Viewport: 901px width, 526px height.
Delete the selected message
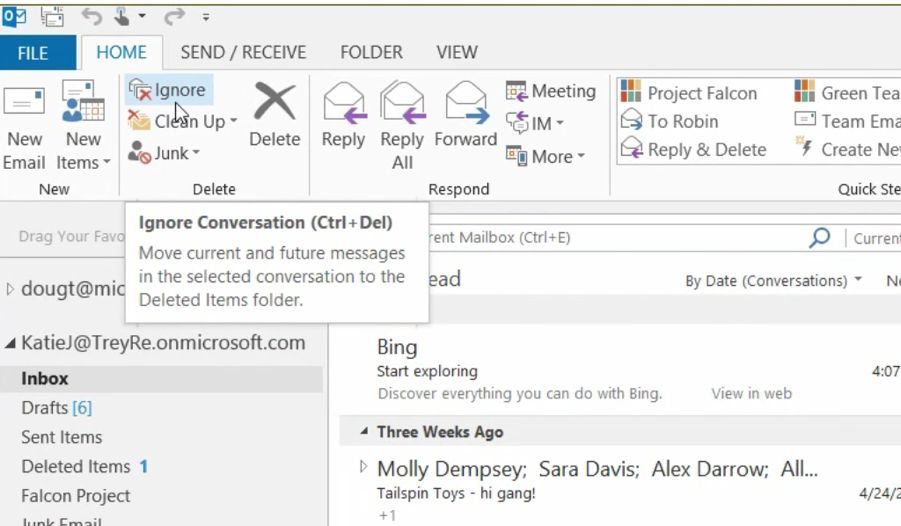(x=275, y=114)
